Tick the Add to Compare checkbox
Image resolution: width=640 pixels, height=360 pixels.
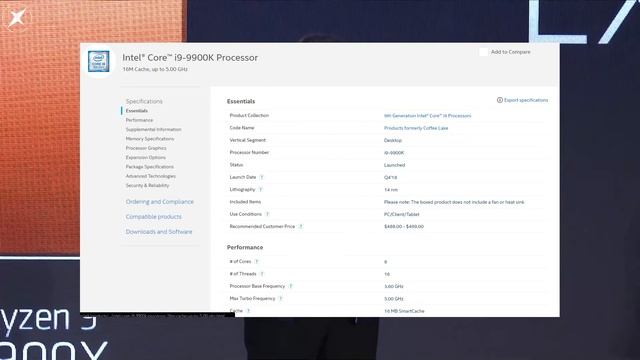point(483,52)
